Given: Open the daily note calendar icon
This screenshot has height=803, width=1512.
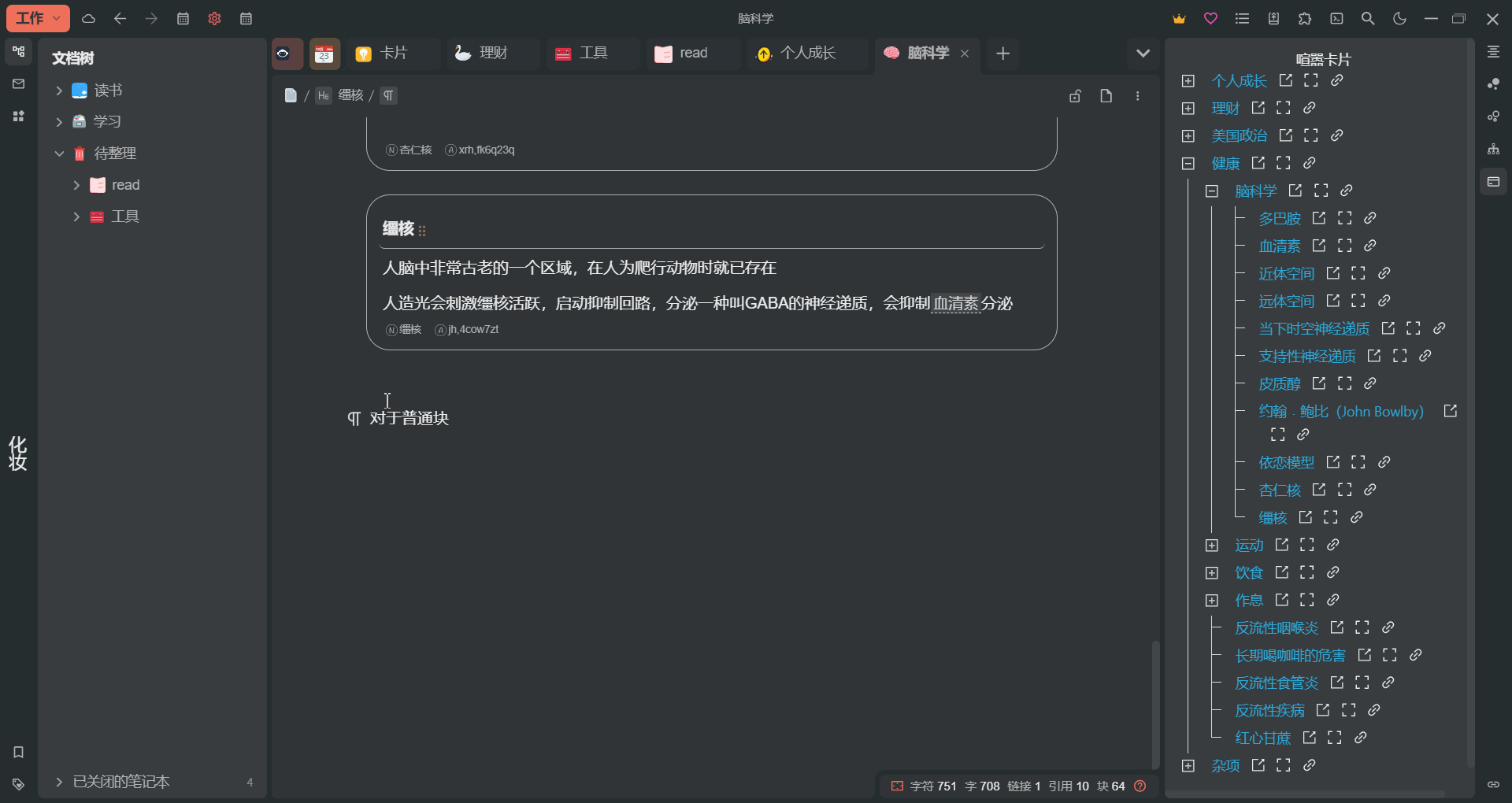Looking at the screenshot, I should (x=183, y=19).
